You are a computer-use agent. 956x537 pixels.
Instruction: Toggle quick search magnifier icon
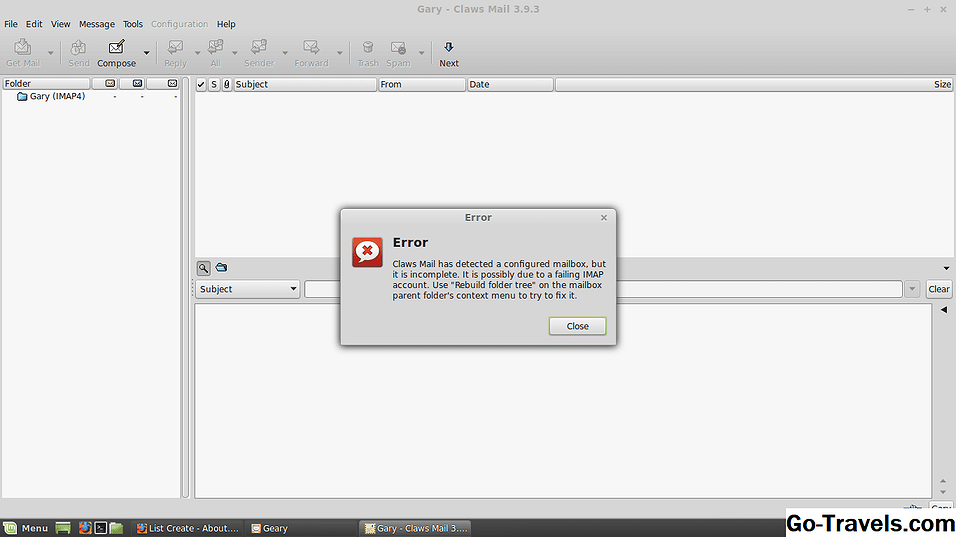coord(203,268)
